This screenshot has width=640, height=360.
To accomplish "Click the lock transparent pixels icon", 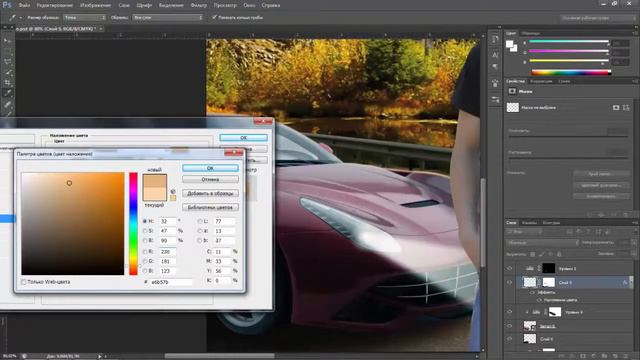I will [533, 254].
